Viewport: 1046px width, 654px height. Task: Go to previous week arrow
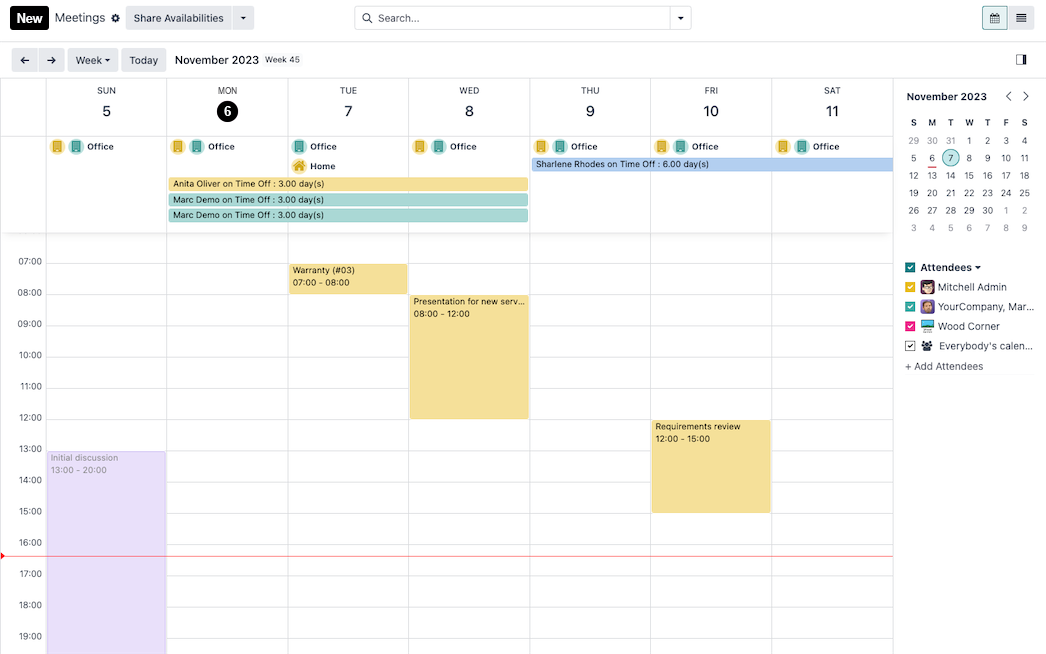(x=25, y=60)
